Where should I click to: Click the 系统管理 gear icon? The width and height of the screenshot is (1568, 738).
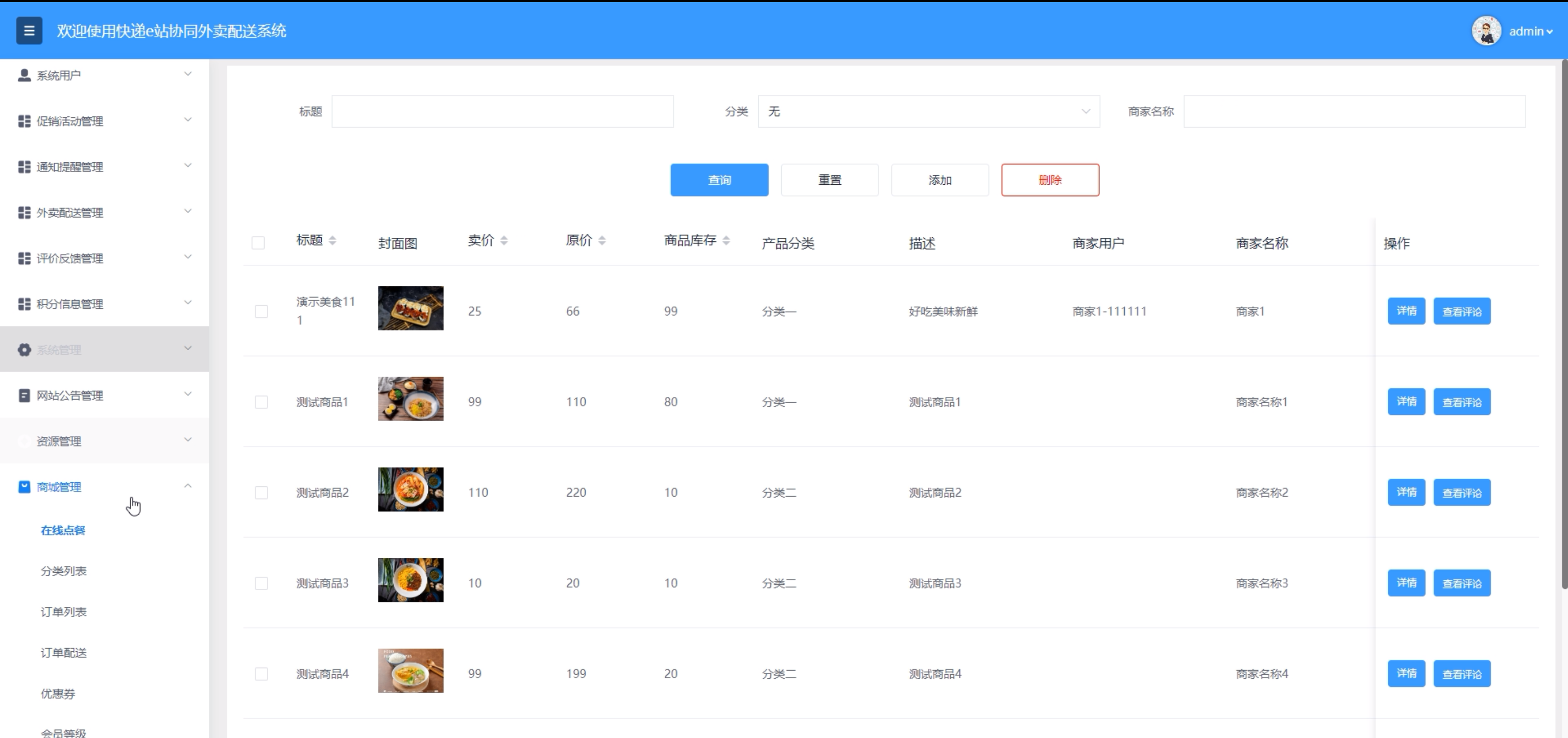23,350
